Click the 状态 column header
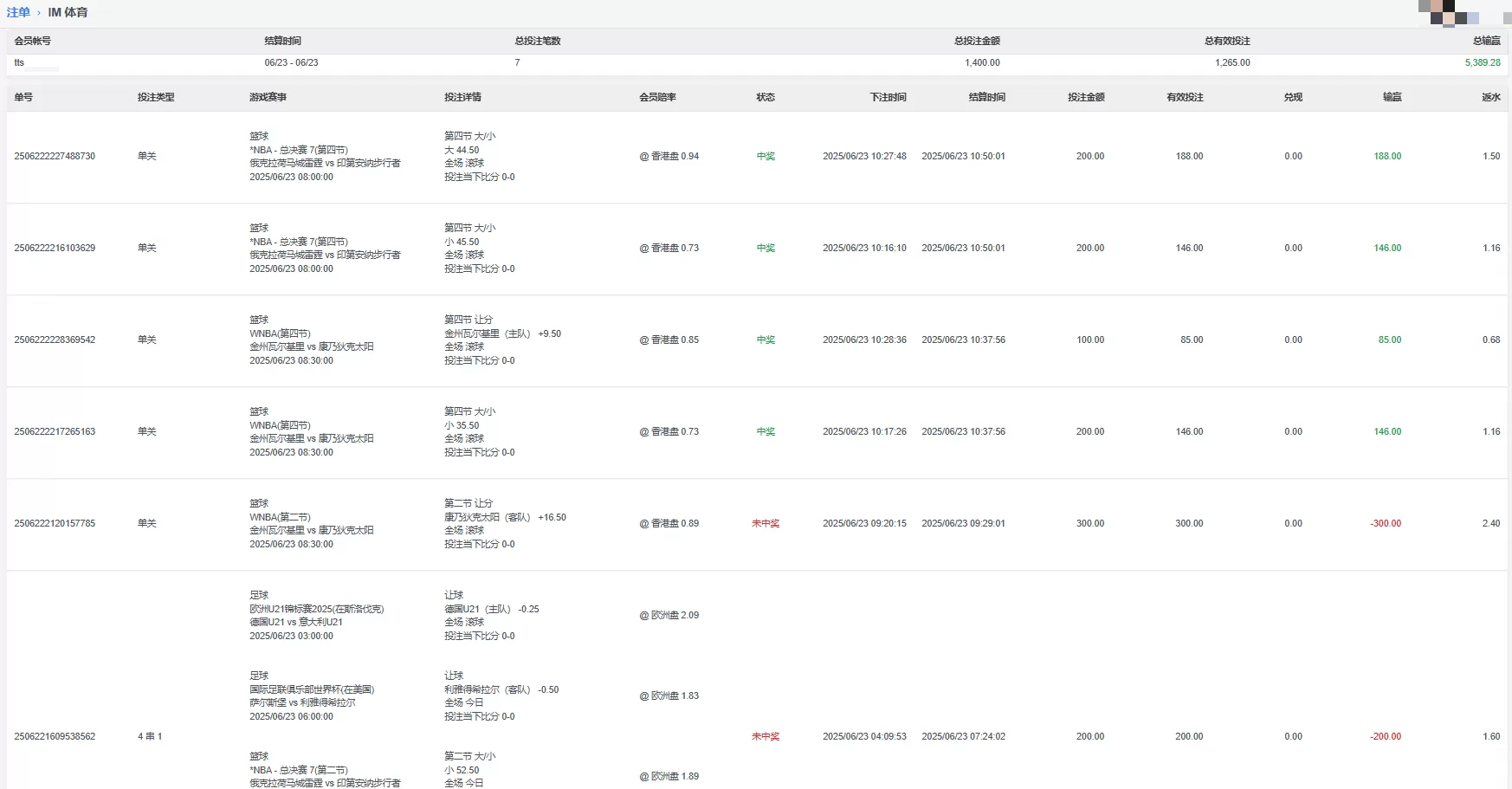This screenshot has width=1512, height=789. point(766,97)
